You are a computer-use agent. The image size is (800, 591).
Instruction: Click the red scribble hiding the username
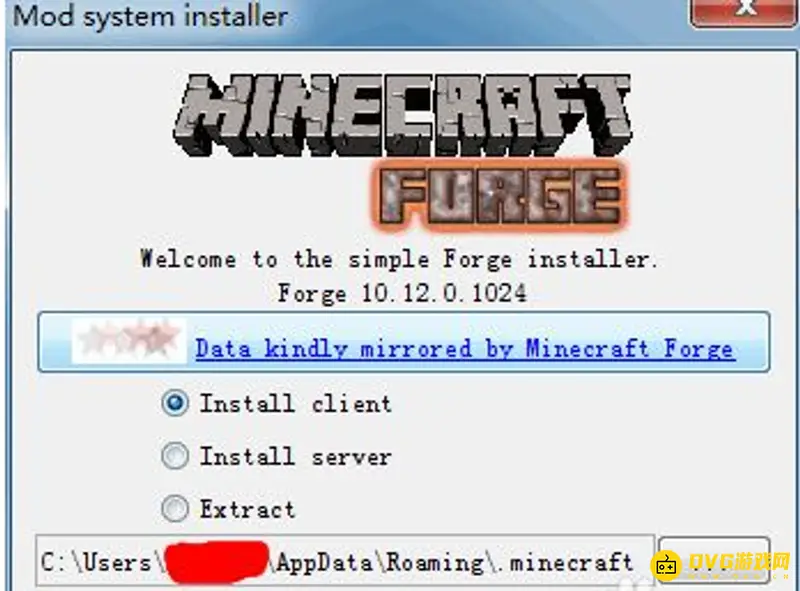pyautogui.click(x=217, y=562)
